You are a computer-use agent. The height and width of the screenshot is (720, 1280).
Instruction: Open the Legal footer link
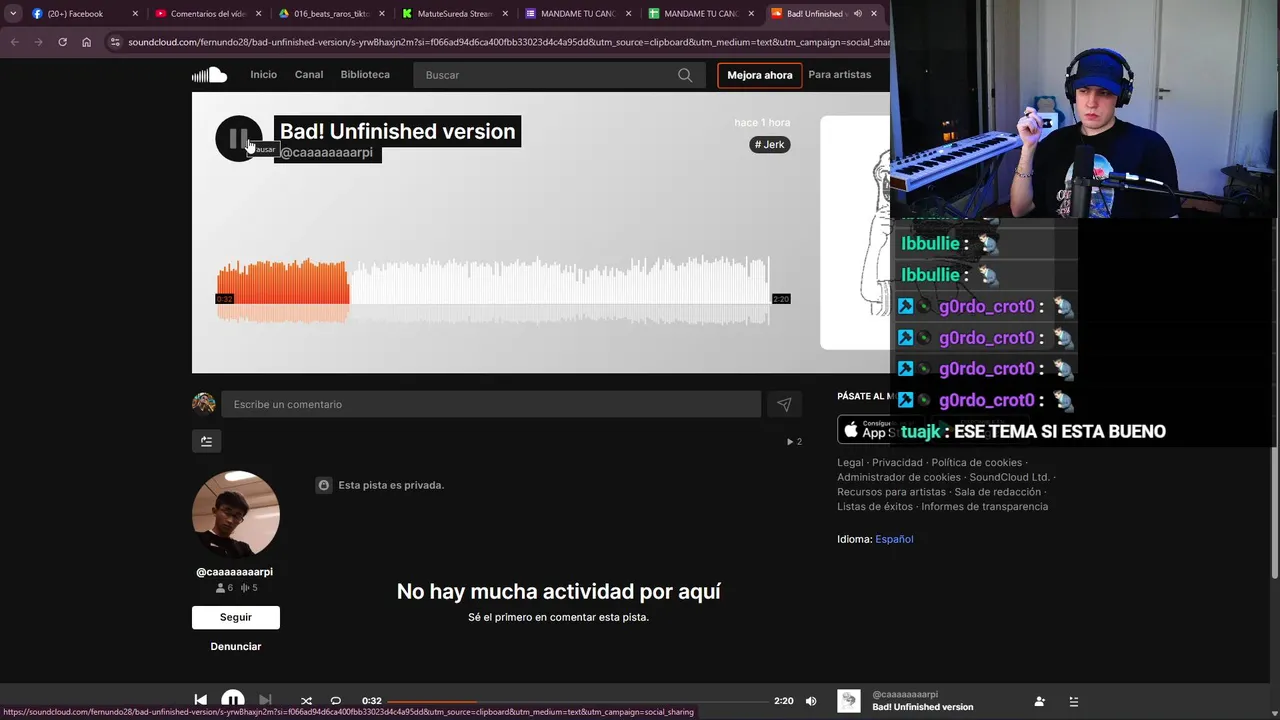click(x=850, y=463)
